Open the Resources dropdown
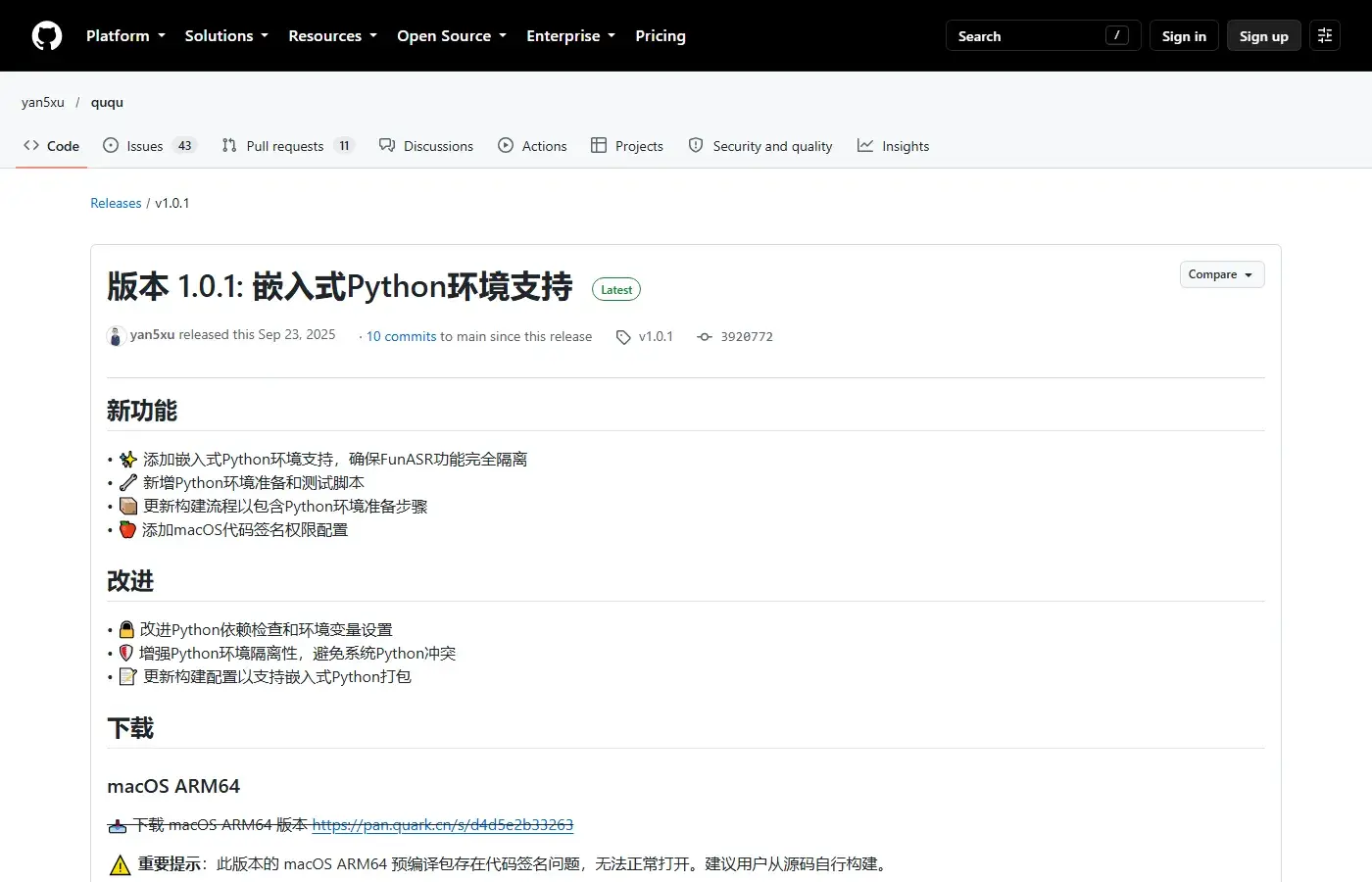The height and width of the screenshot is (882, 1372). click(x=332, y=36)
